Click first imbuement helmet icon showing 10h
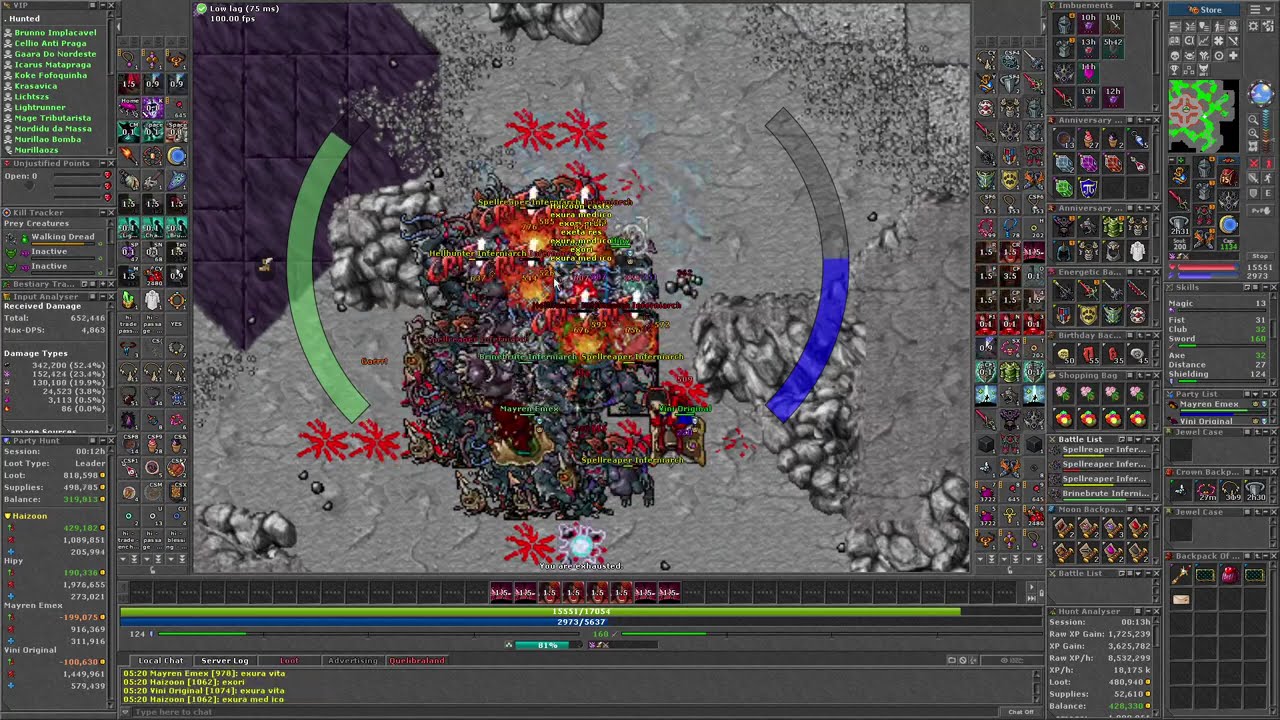The image size is (1280, 720). (1064, 23)
